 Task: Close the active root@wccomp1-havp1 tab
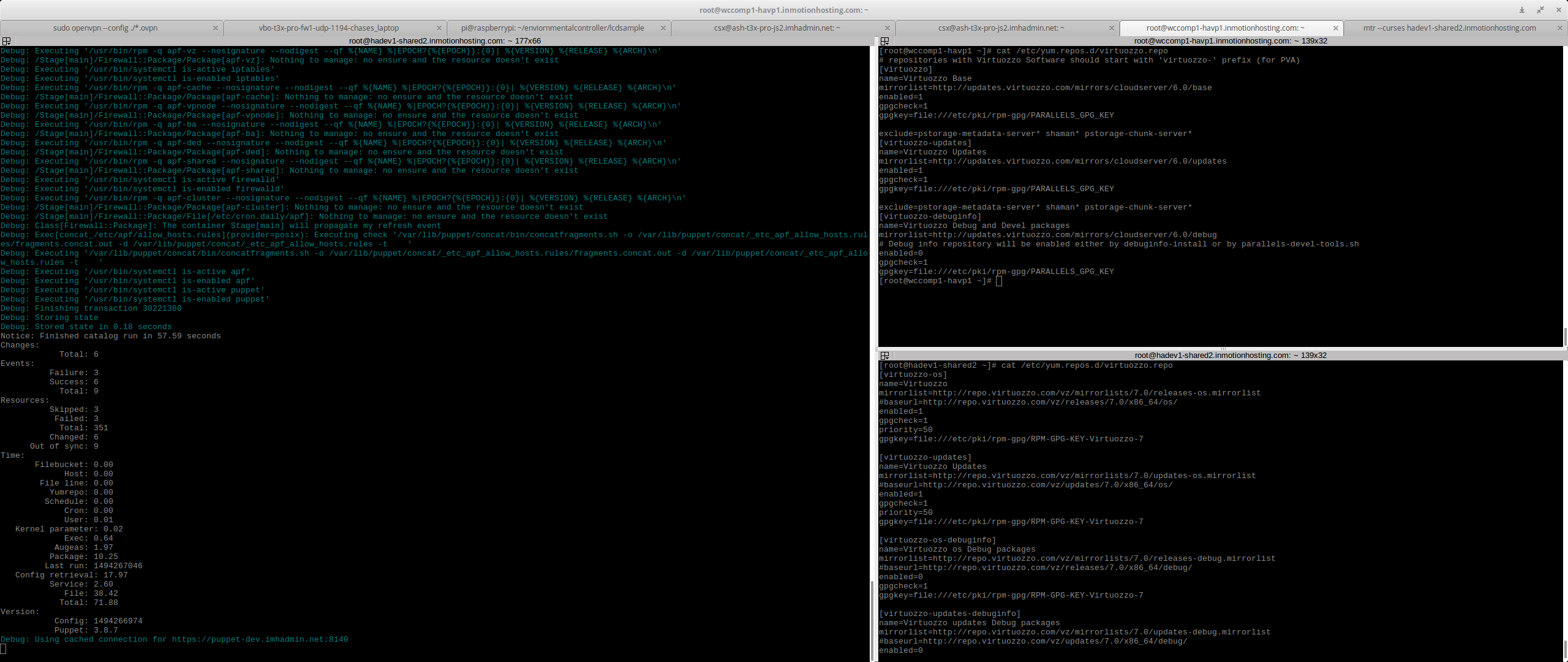(x=1336, y=28)
